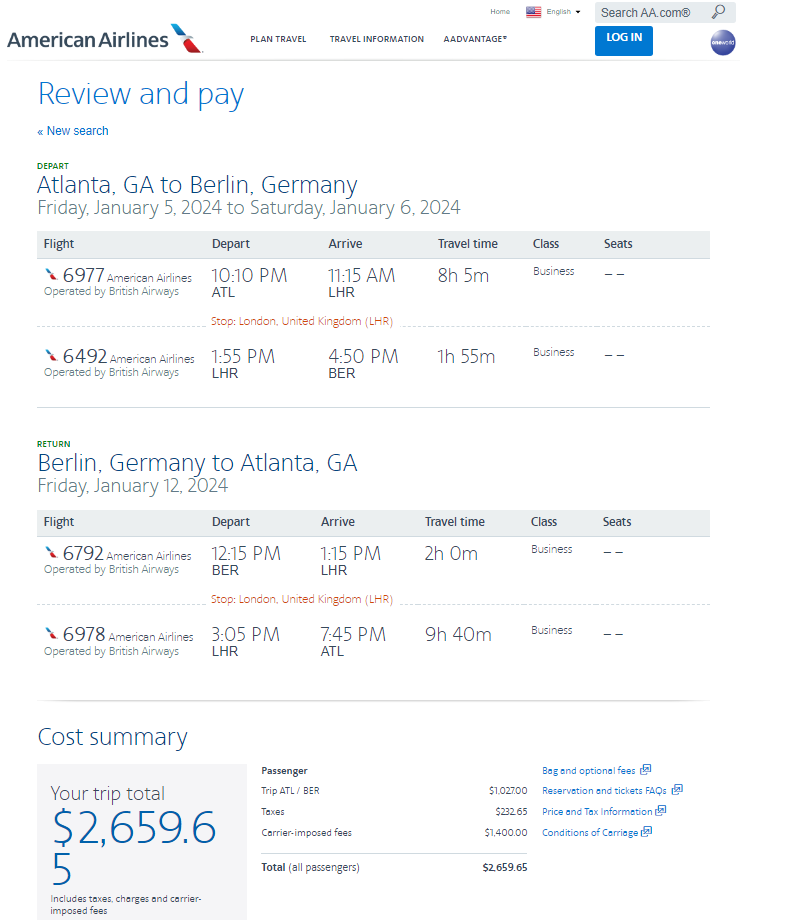Image resolution: width=785 pixels, height=920 pixels.
Task: Click the 9h 40m travel time
Action: click(458, 634)
